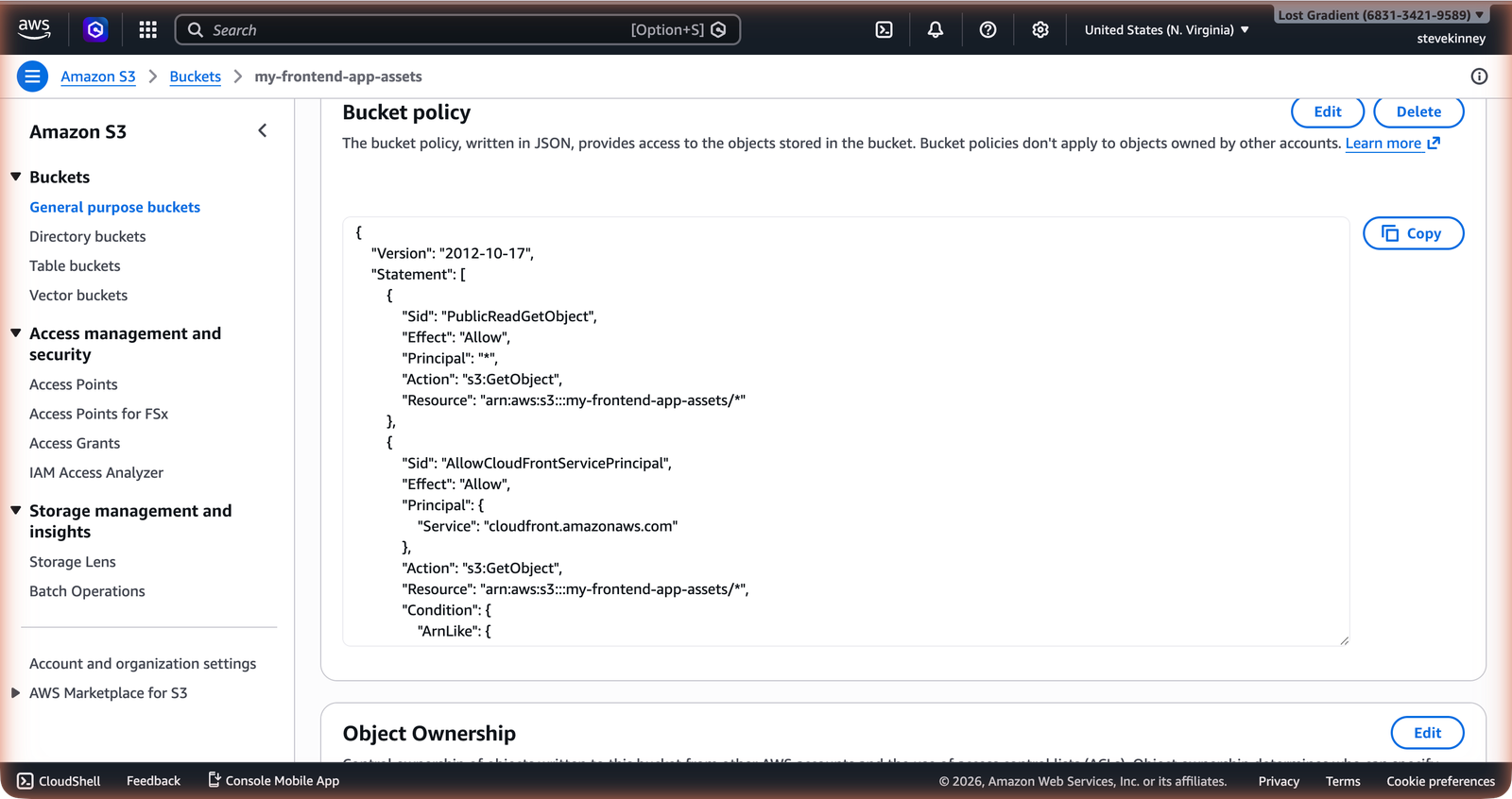Open the purple Amazon Q icon
Screen dimensions: 1512x799
click(x=95, y=30)
